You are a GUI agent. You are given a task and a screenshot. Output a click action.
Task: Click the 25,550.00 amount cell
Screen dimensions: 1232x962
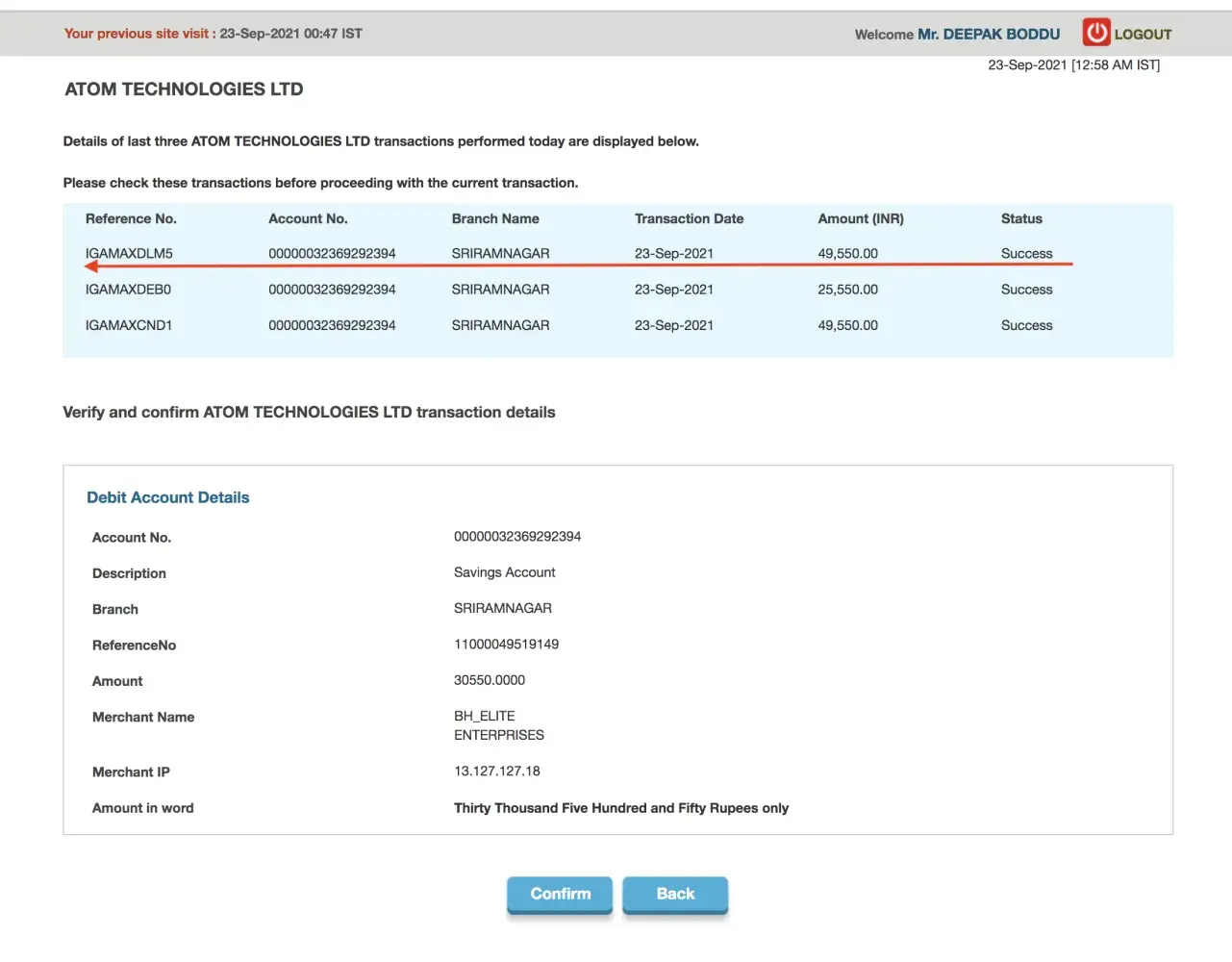(847, 290)
